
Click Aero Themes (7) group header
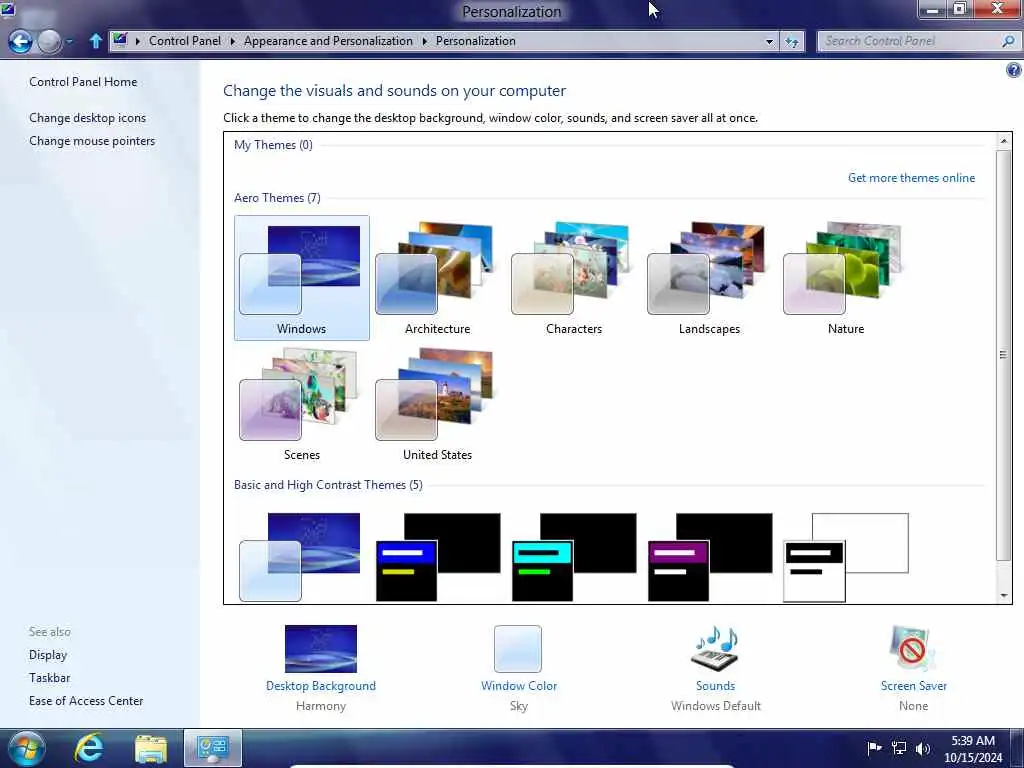277,197
